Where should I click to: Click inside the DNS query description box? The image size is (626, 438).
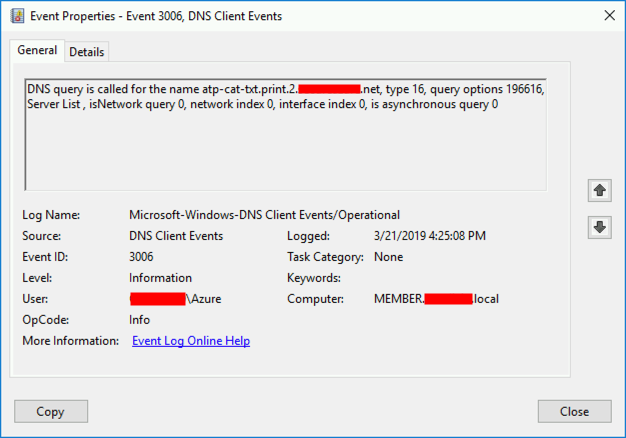[x=285, y=135]
